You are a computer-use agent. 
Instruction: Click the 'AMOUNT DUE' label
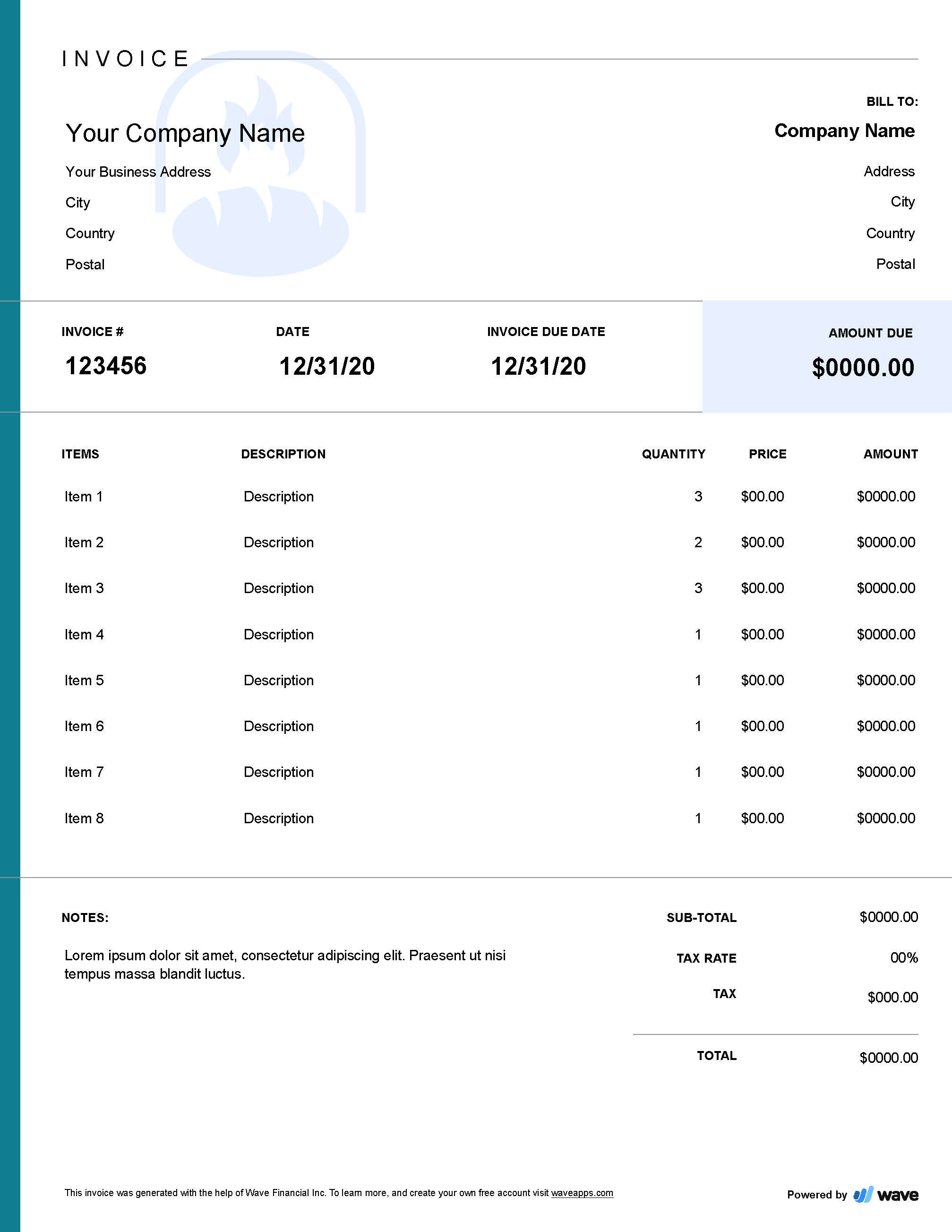pos(870,333)
